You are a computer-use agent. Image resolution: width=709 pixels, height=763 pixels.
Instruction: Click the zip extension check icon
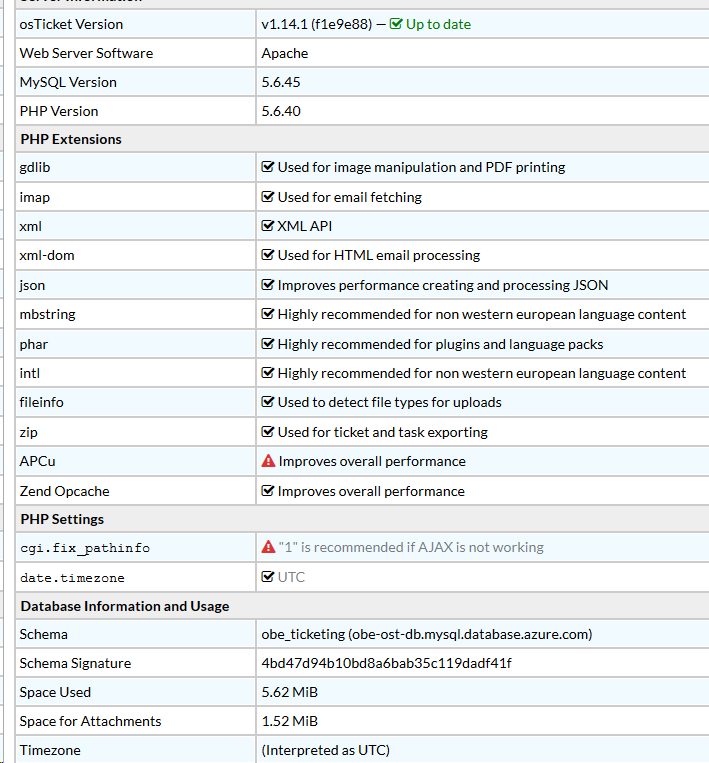[x=268, y=432]
